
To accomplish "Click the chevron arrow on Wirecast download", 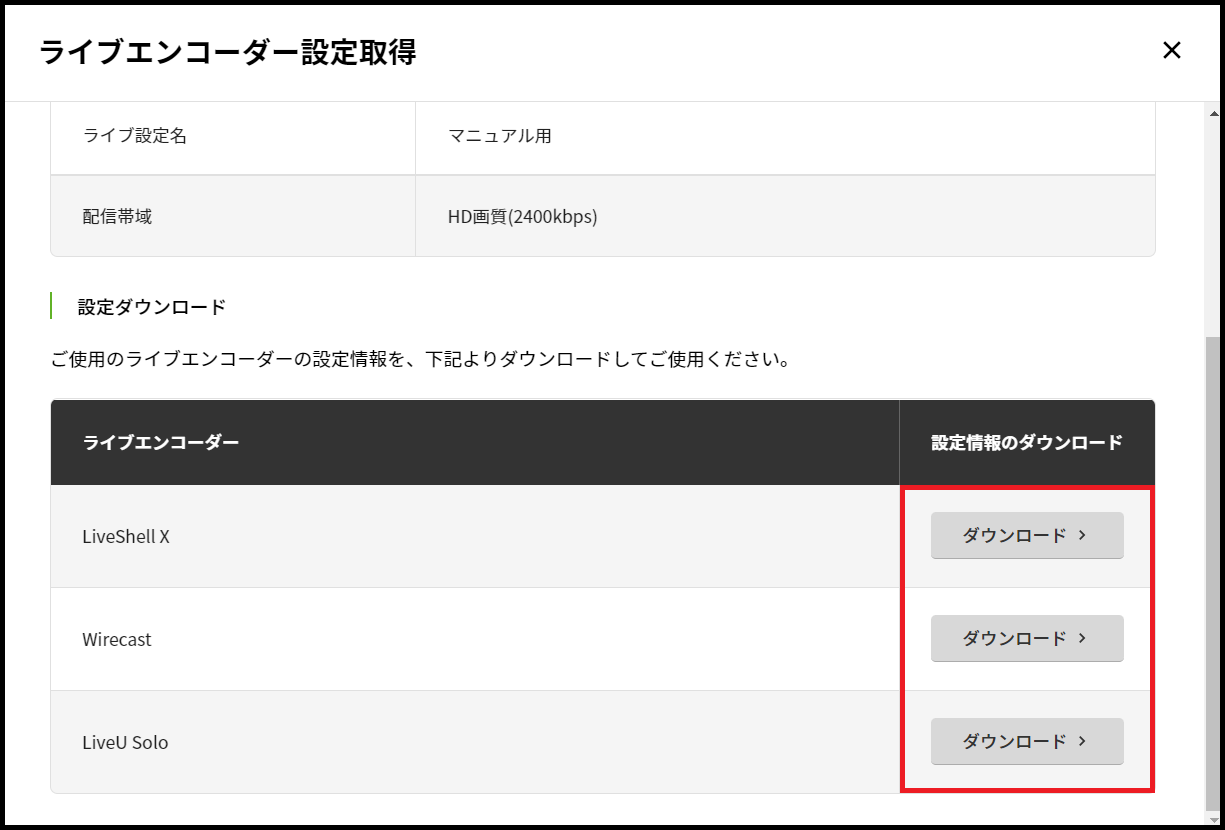I will pos(1083,639).
